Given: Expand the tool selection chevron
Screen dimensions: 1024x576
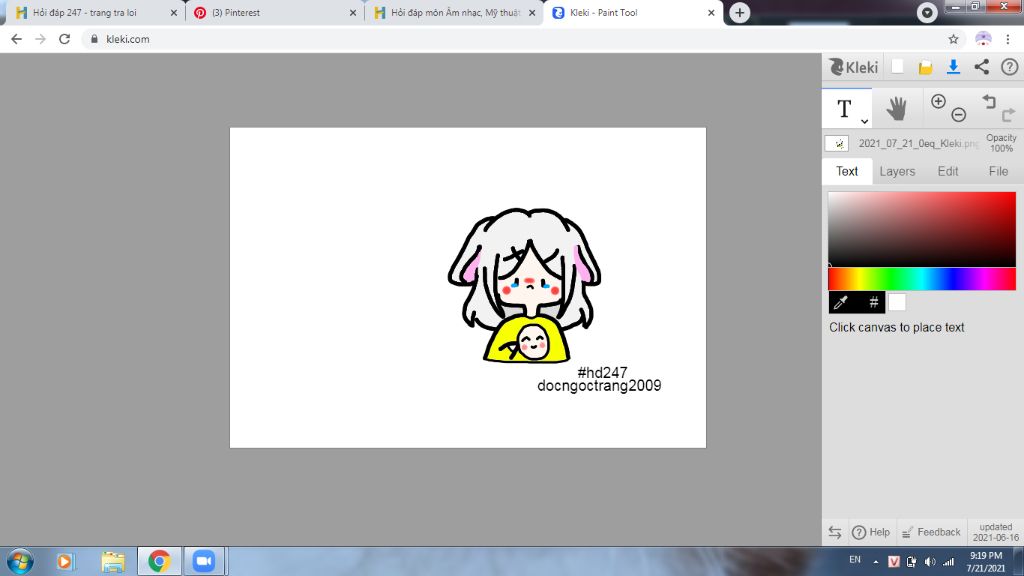Looking at the screenshot, I should 865,121.
